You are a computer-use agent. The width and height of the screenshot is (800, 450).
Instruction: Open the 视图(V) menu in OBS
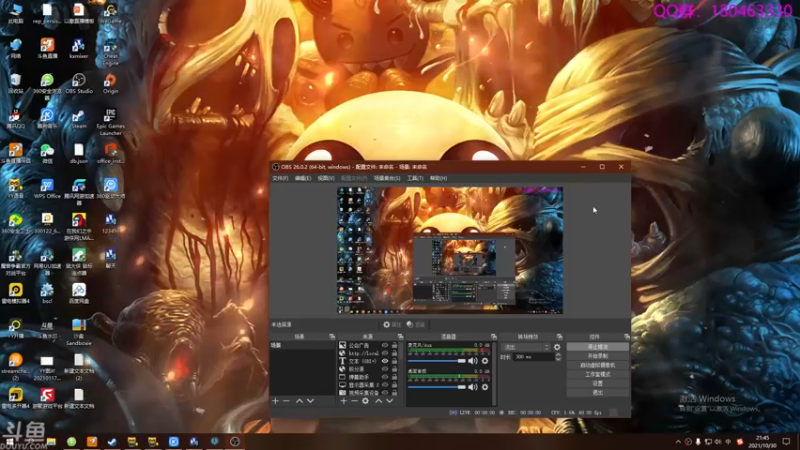coord(326,178)
